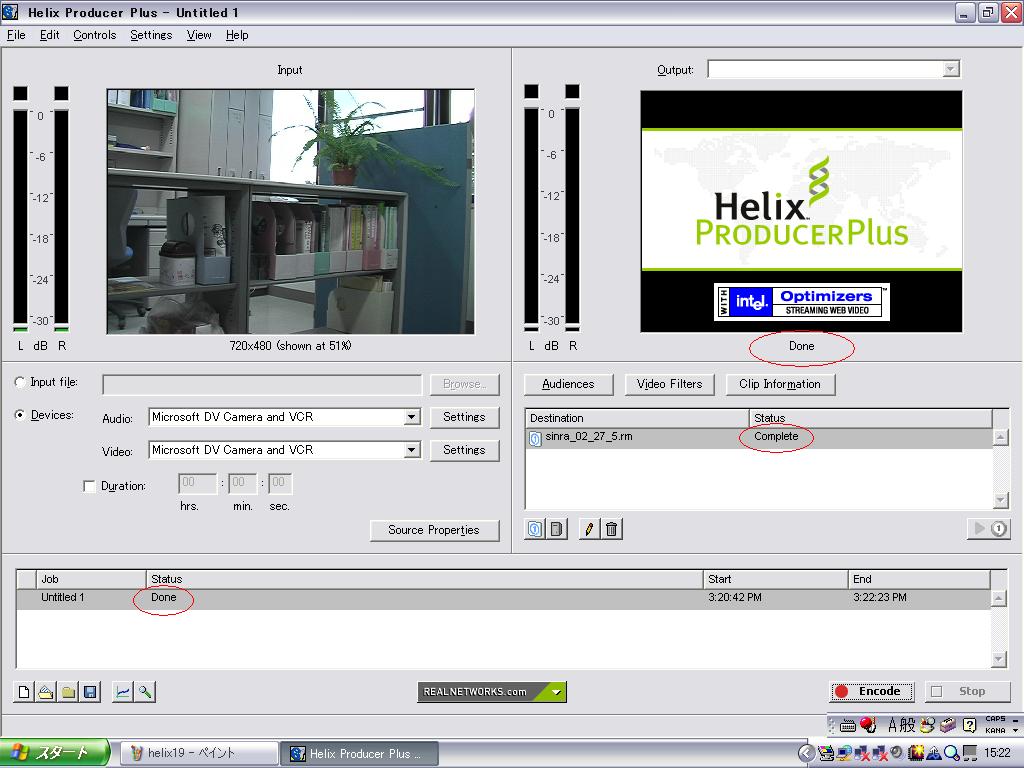
Task: Open the Controls menu
Action: pyautogui.click(x=95, y=35)
